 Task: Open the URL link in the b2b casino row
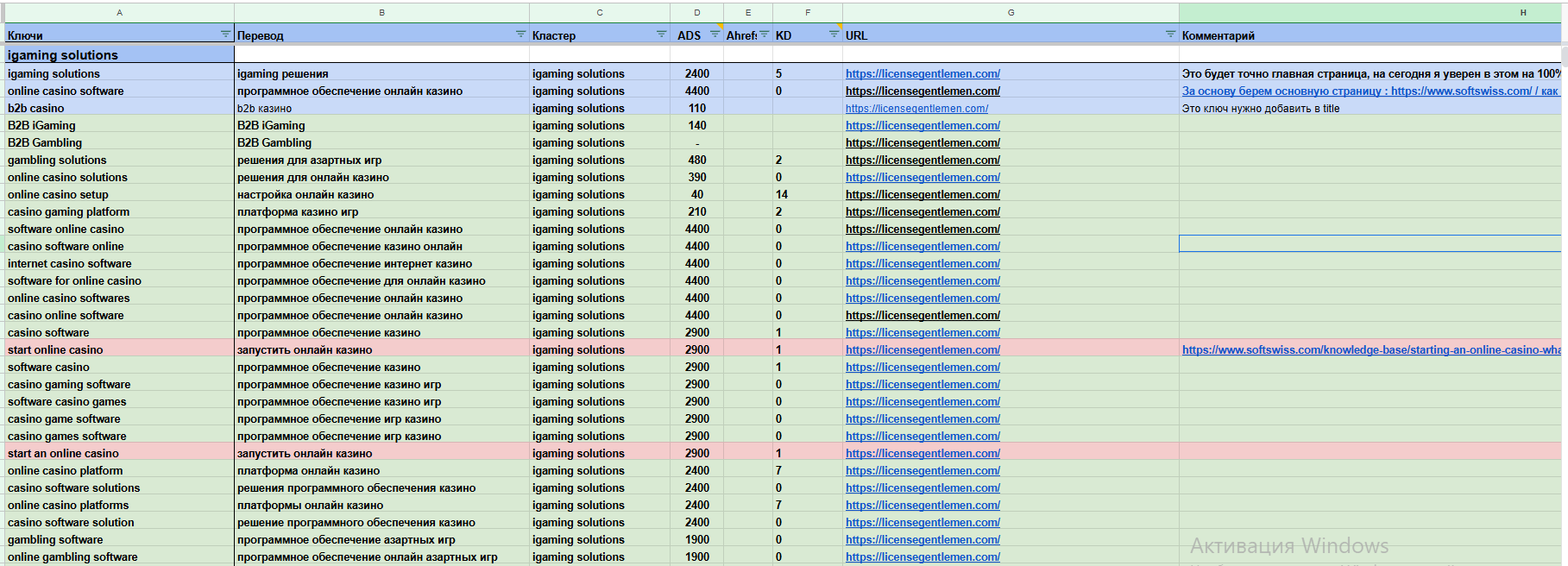coord(916,109)
